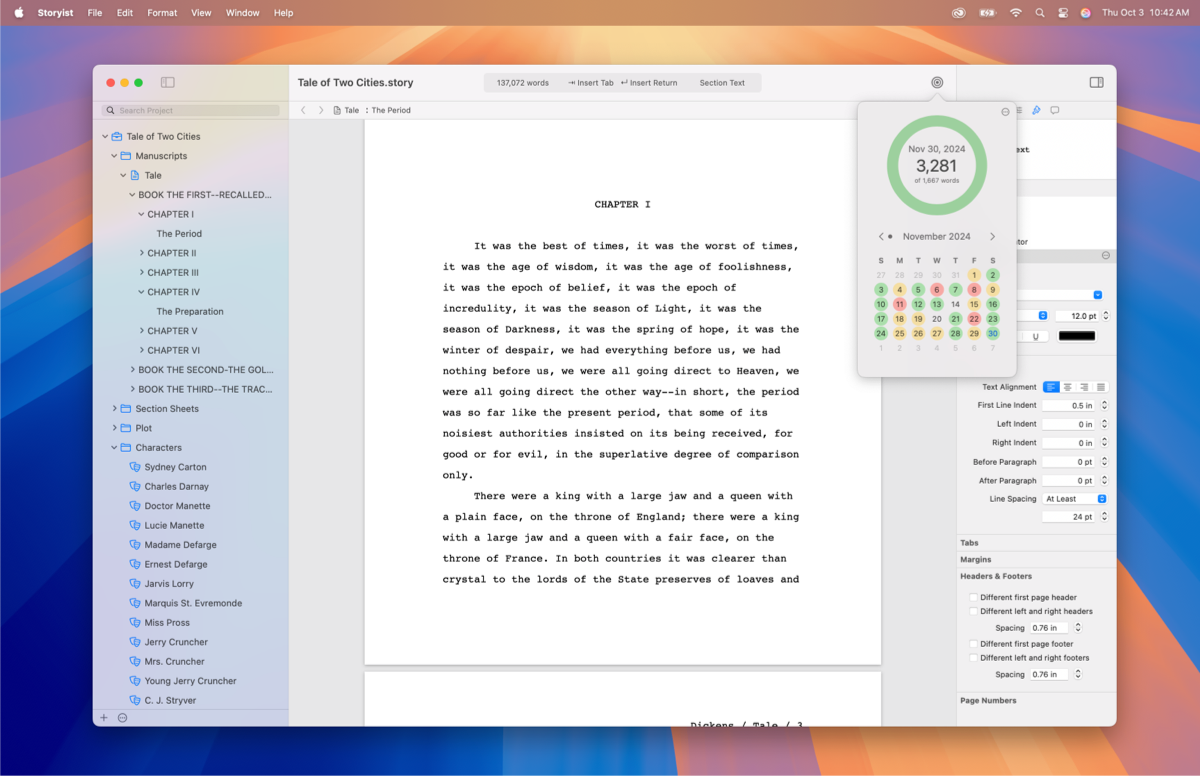
Task: Collapse the Manuscripts folder
Action: 114,156
